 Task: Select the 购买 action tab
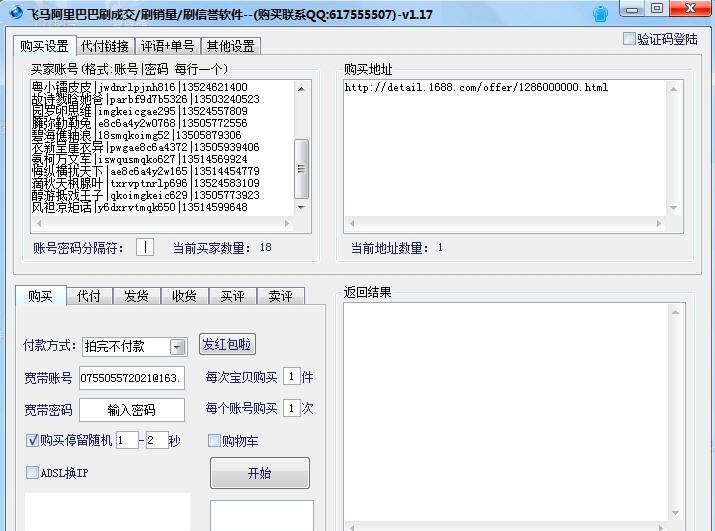(41, 296)
